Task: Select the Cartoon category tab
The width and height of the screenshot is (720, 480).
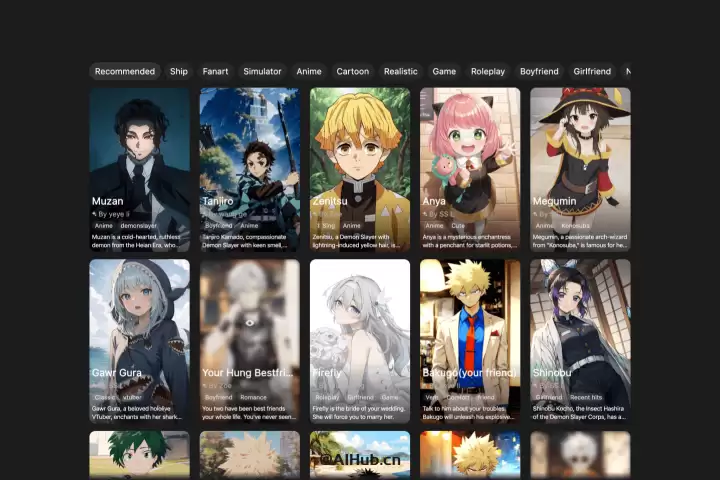Action: 353,71
